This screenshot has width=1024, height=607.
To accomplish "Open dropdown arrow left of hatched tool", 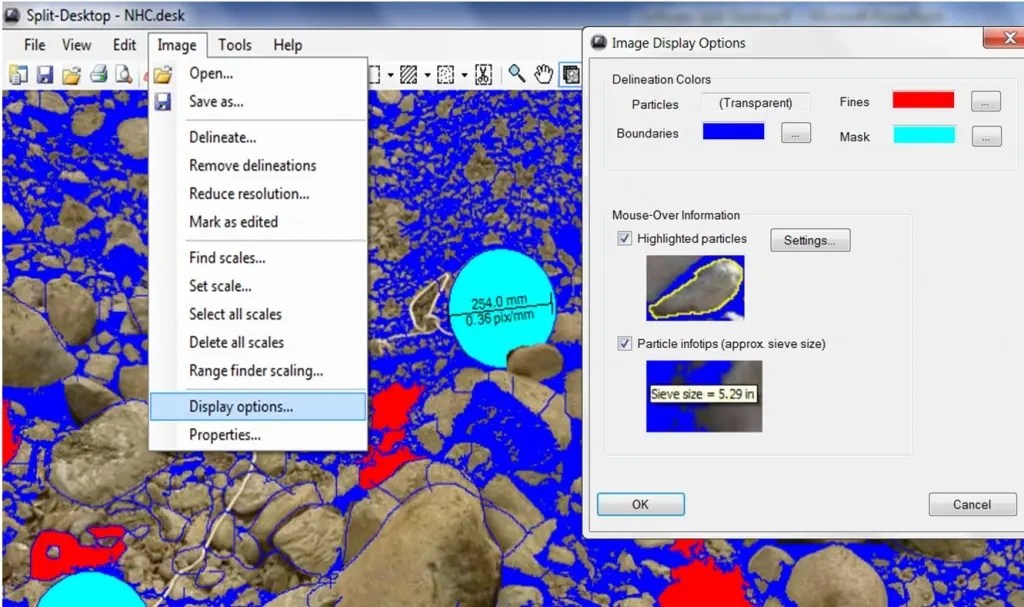I will click(x=391, y=75).
